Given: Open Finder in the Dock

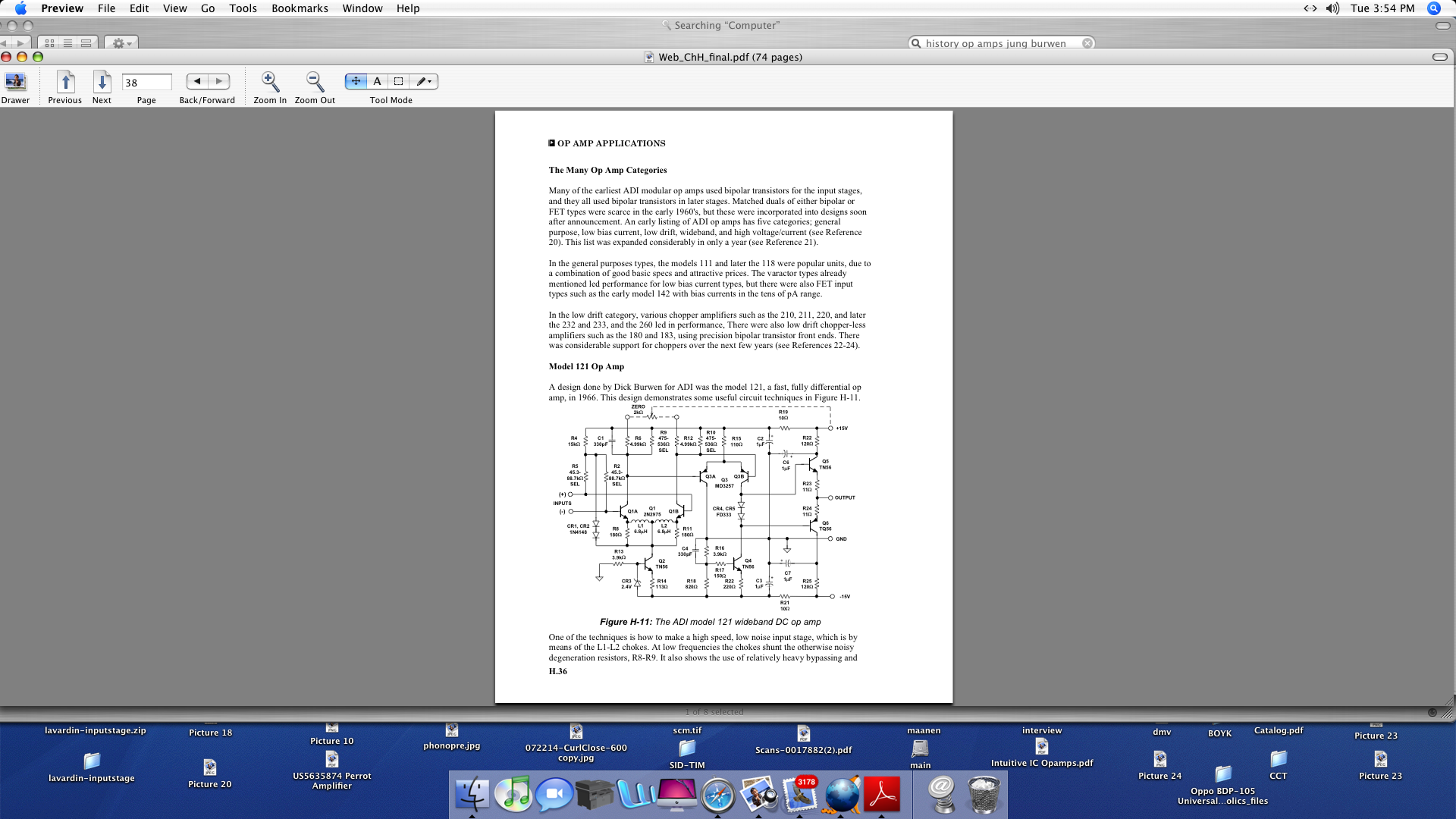Looking at the screenshot, I should (x=472, y=794).
